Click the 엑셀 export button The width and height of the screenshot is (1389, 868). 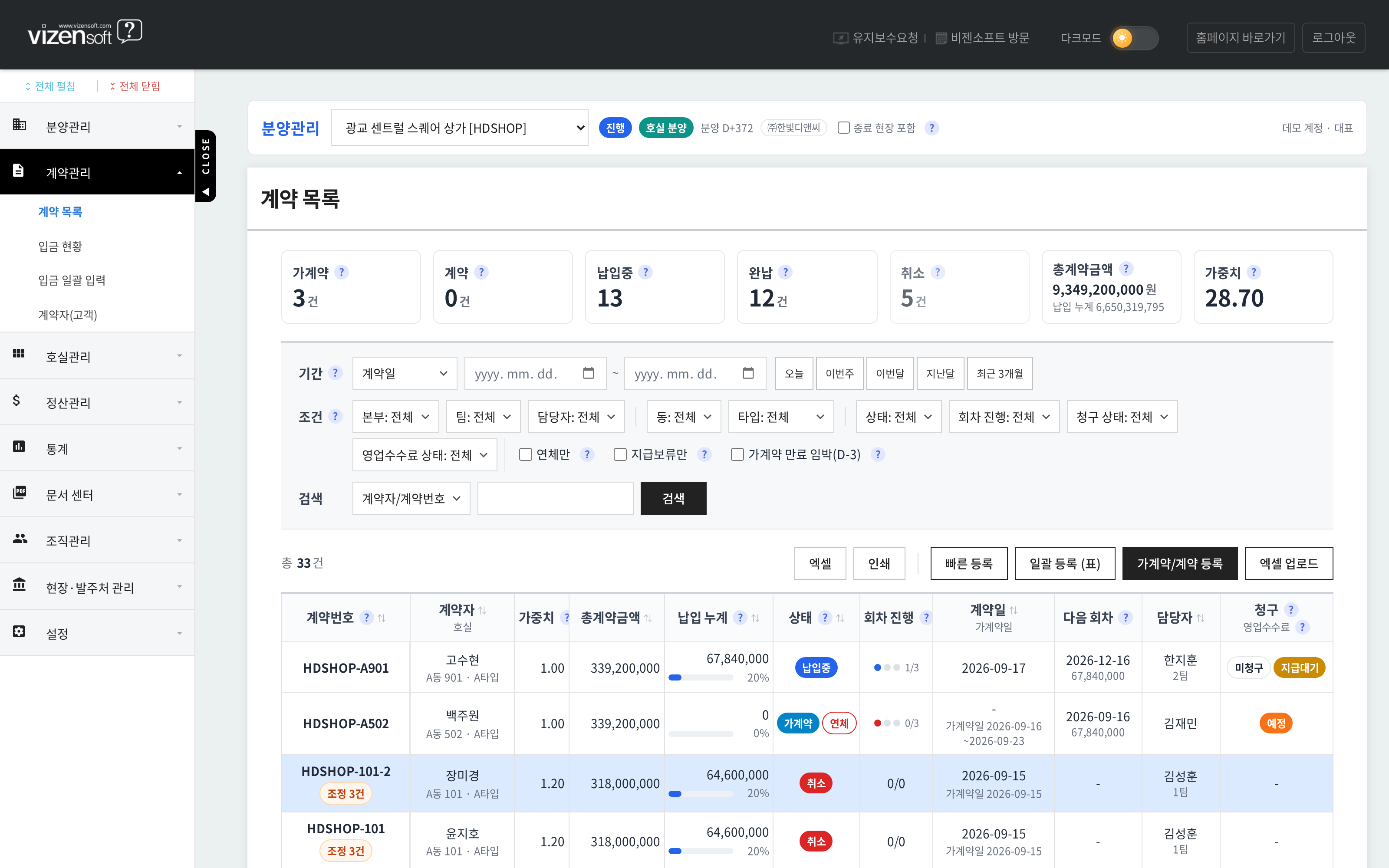click(820, 563)
